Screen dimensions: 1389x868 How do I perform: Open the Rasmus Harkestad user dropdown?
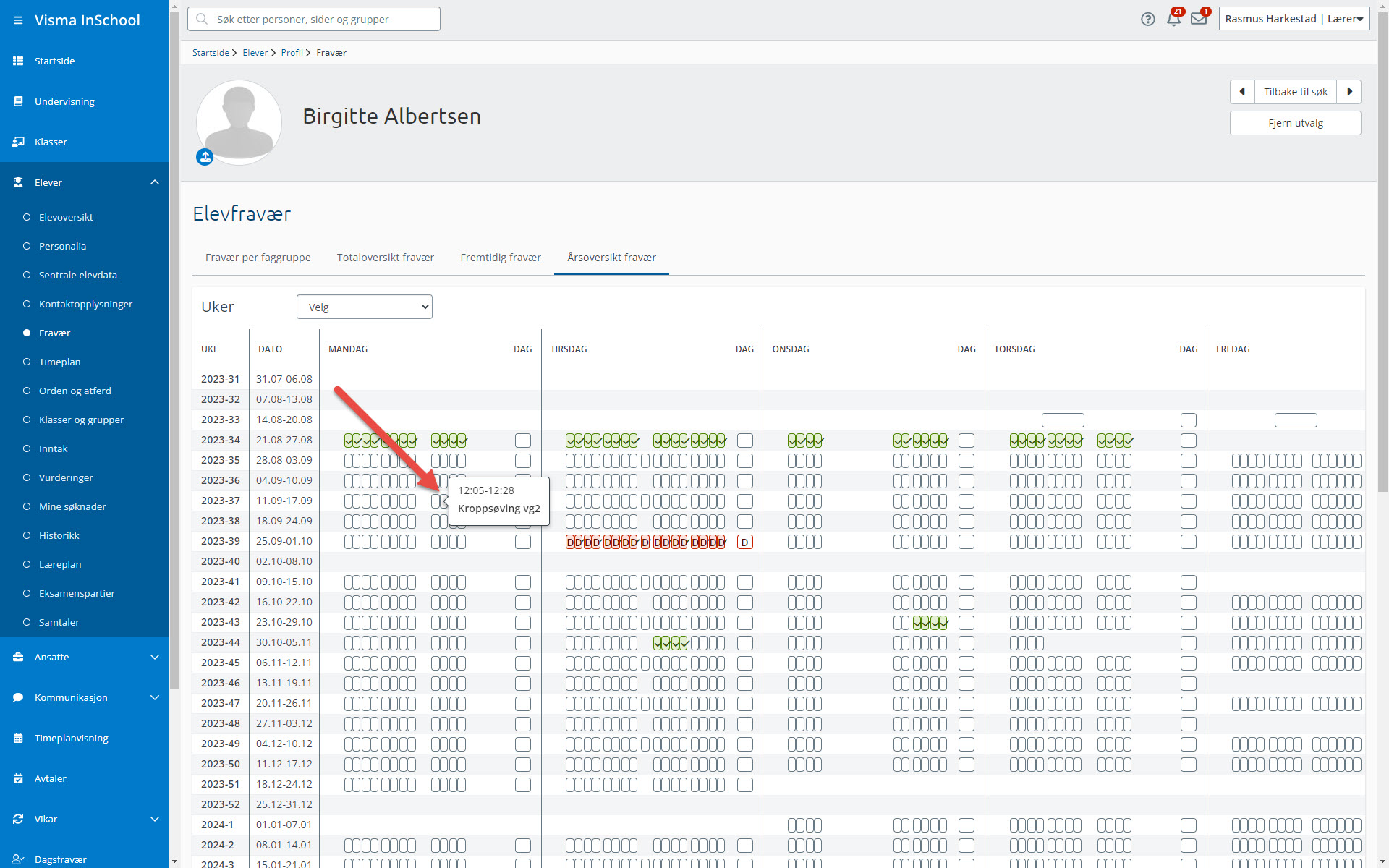tap(1294, 19)
